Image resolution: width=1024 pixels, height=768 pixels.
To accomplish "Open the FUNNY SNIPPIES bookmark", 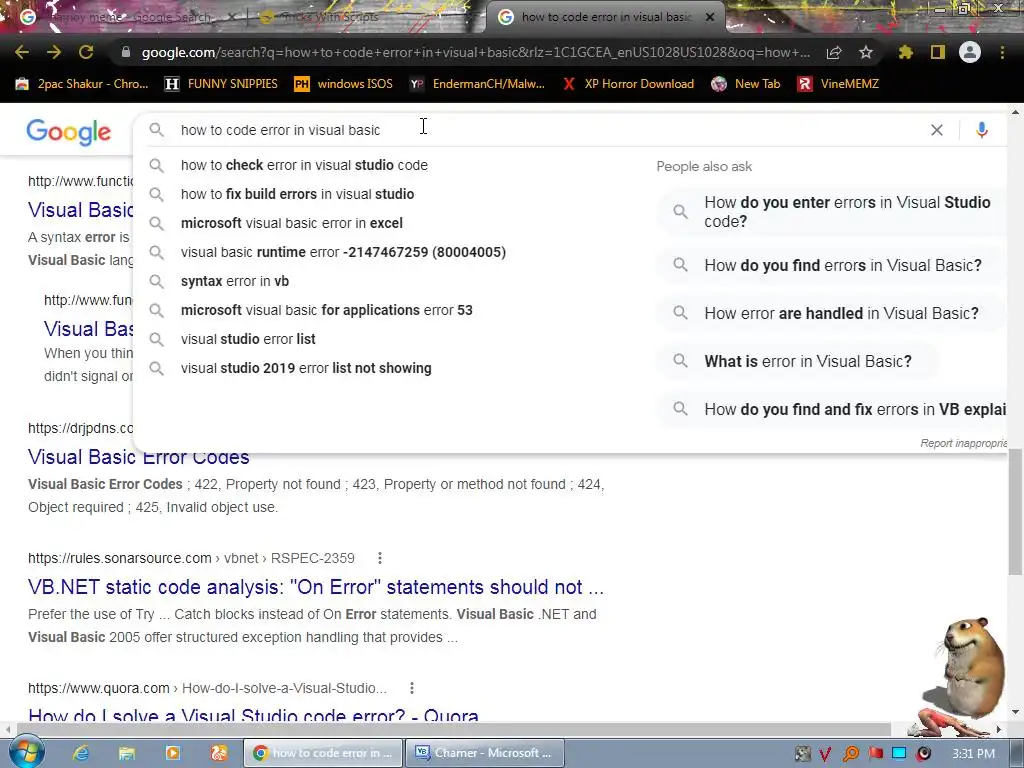I will pyautogui.click(x=221, y=84).
